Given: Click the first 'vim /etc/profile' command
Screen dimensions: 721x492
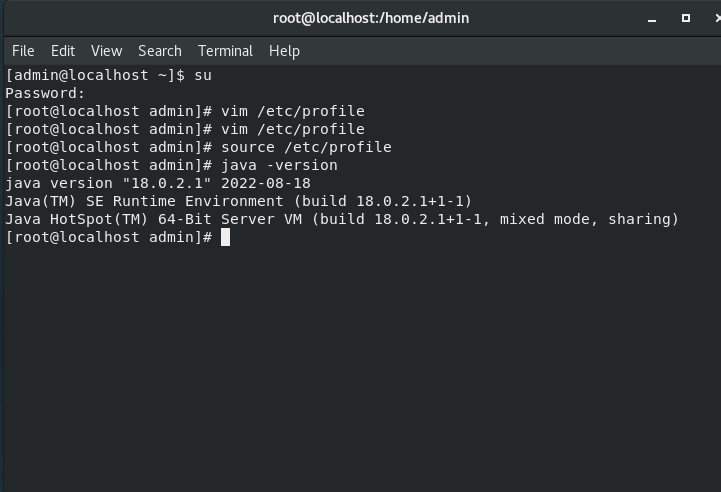Looking at the screenshot, I should click(x=292, y=111).
